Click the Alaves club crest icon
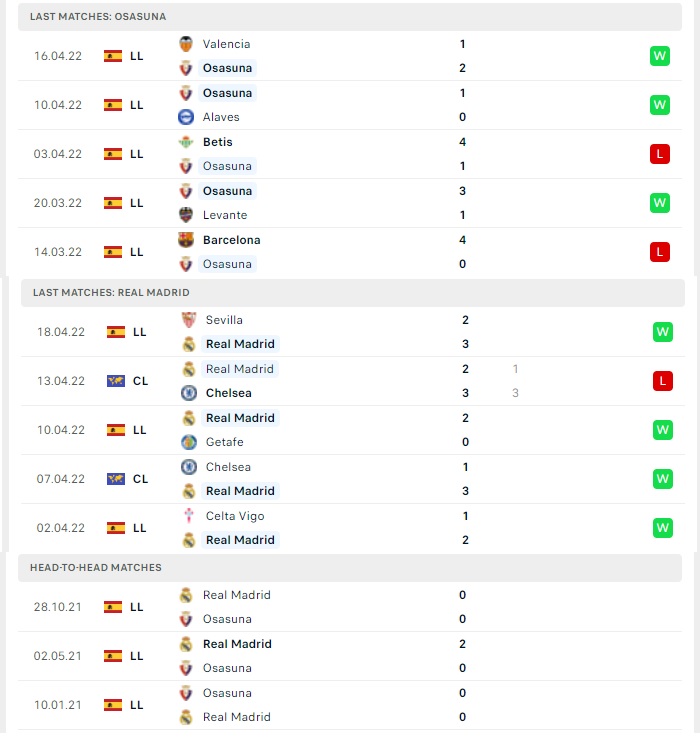 click(x=186, y=117)
